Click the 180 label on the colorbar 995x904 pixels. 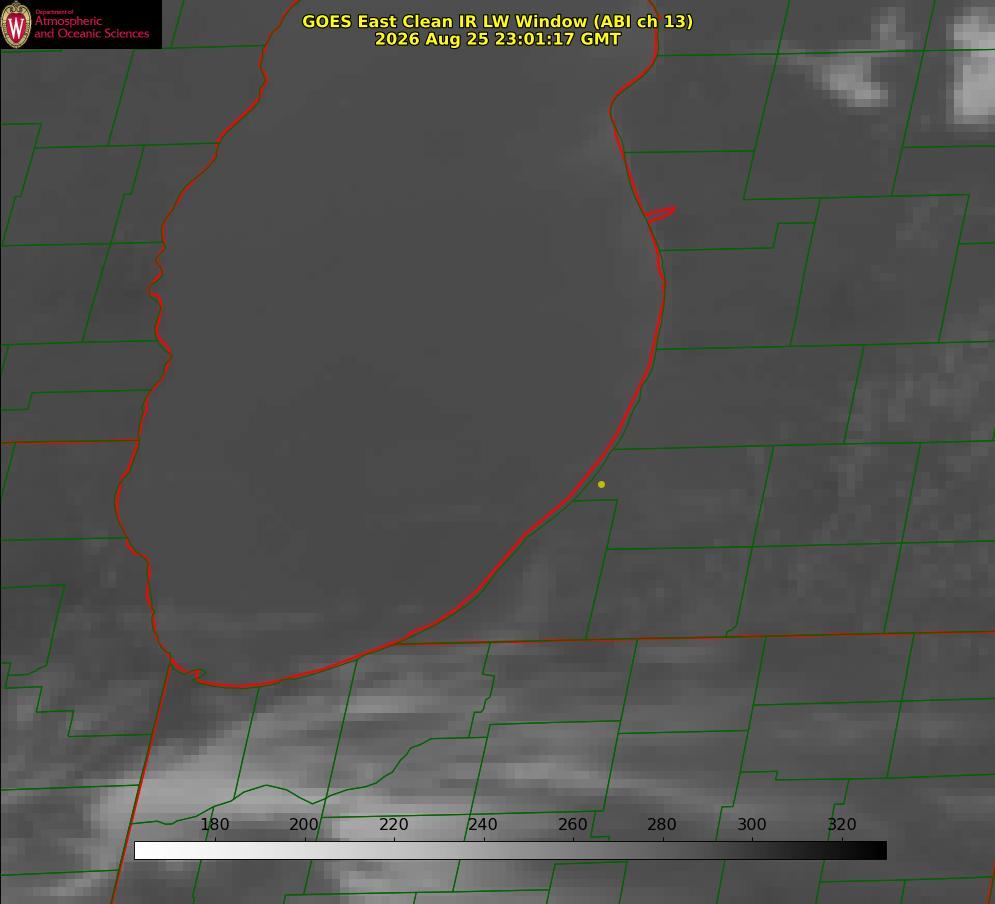[x=215, y=824]
